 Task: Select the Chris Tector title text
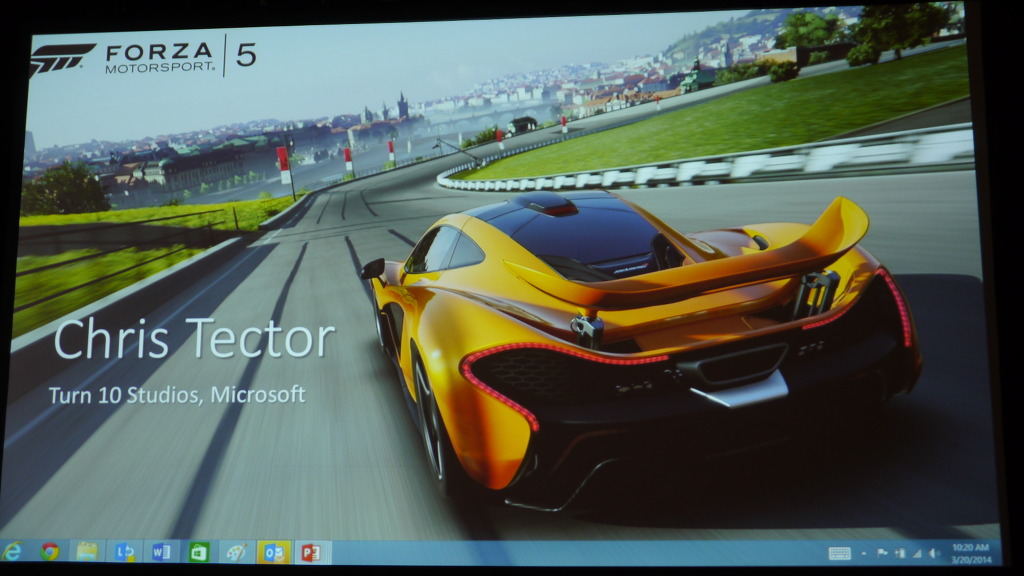[x=194, y=338]
